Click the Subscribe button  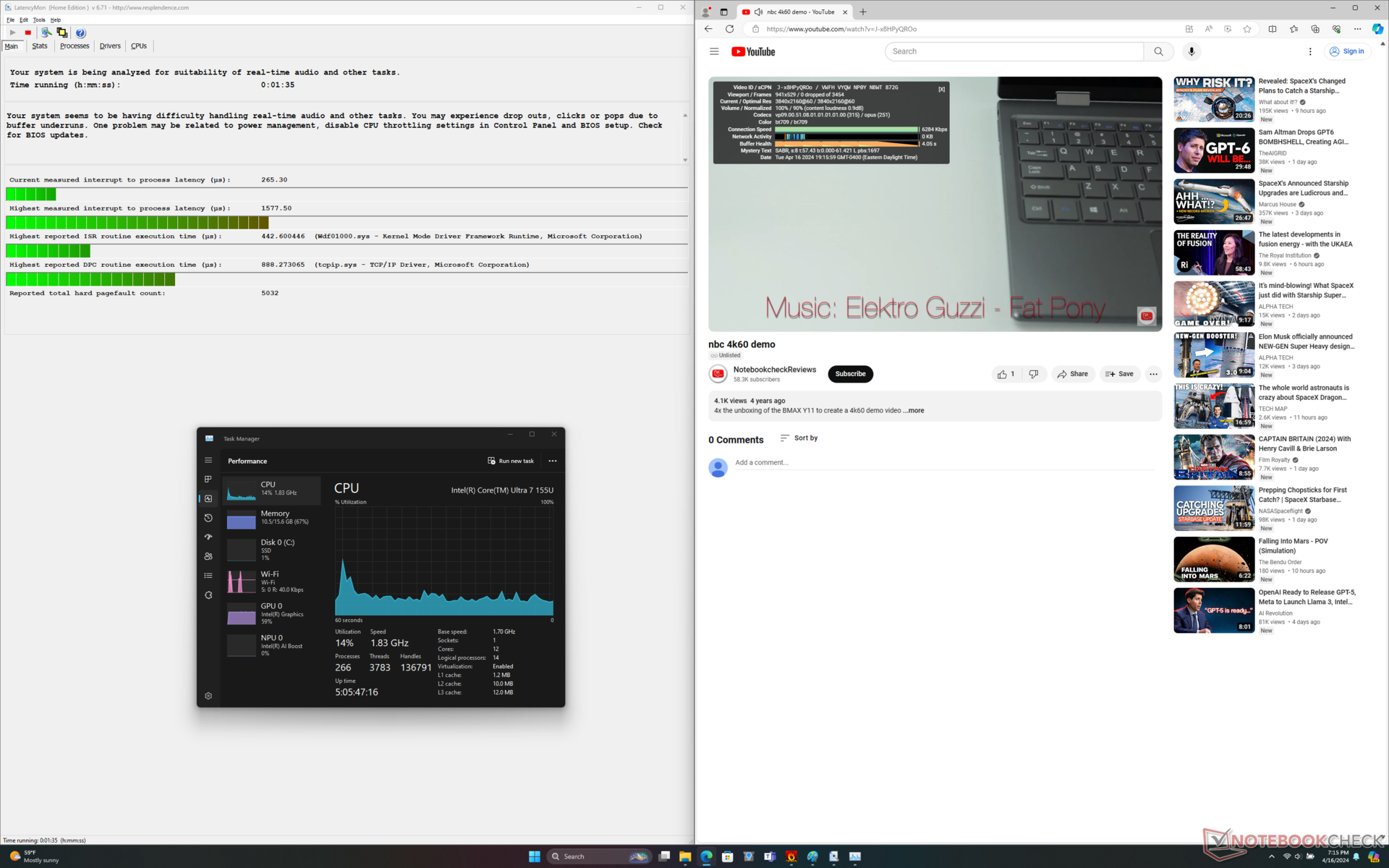[850, 374]
